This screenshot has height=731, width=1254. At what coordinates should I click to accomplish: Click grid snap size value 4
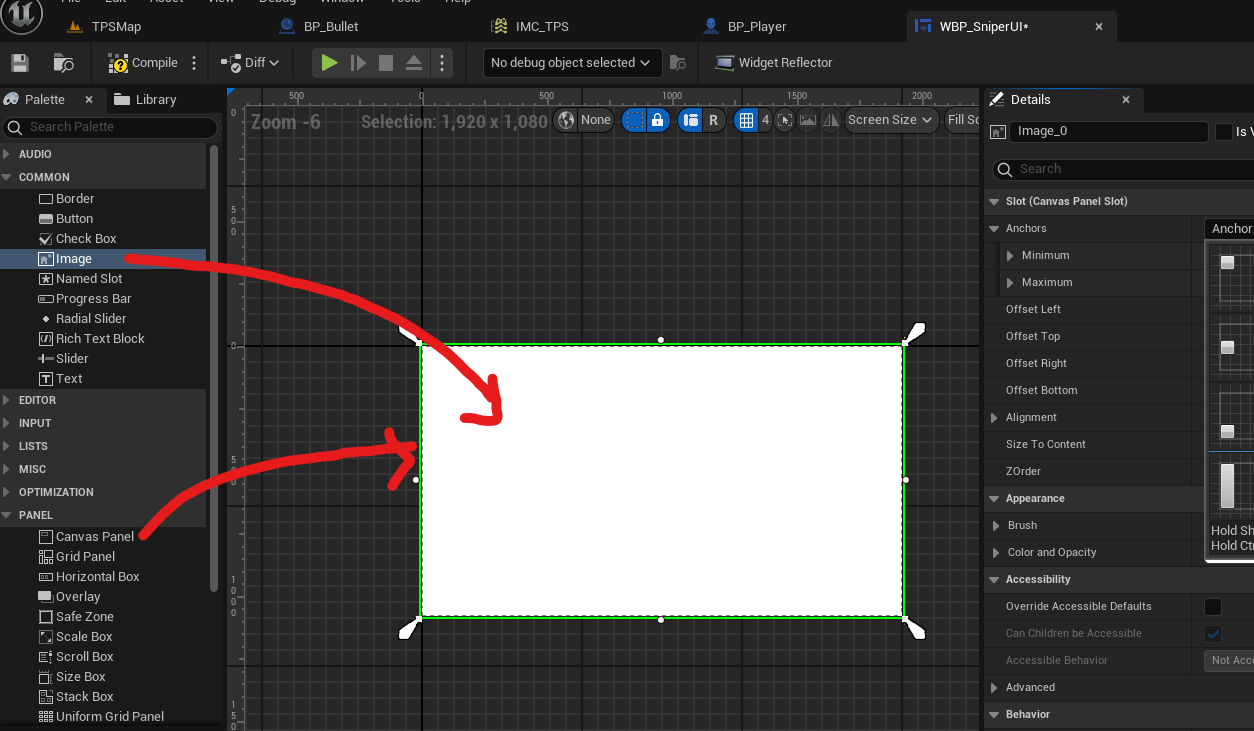766,120
